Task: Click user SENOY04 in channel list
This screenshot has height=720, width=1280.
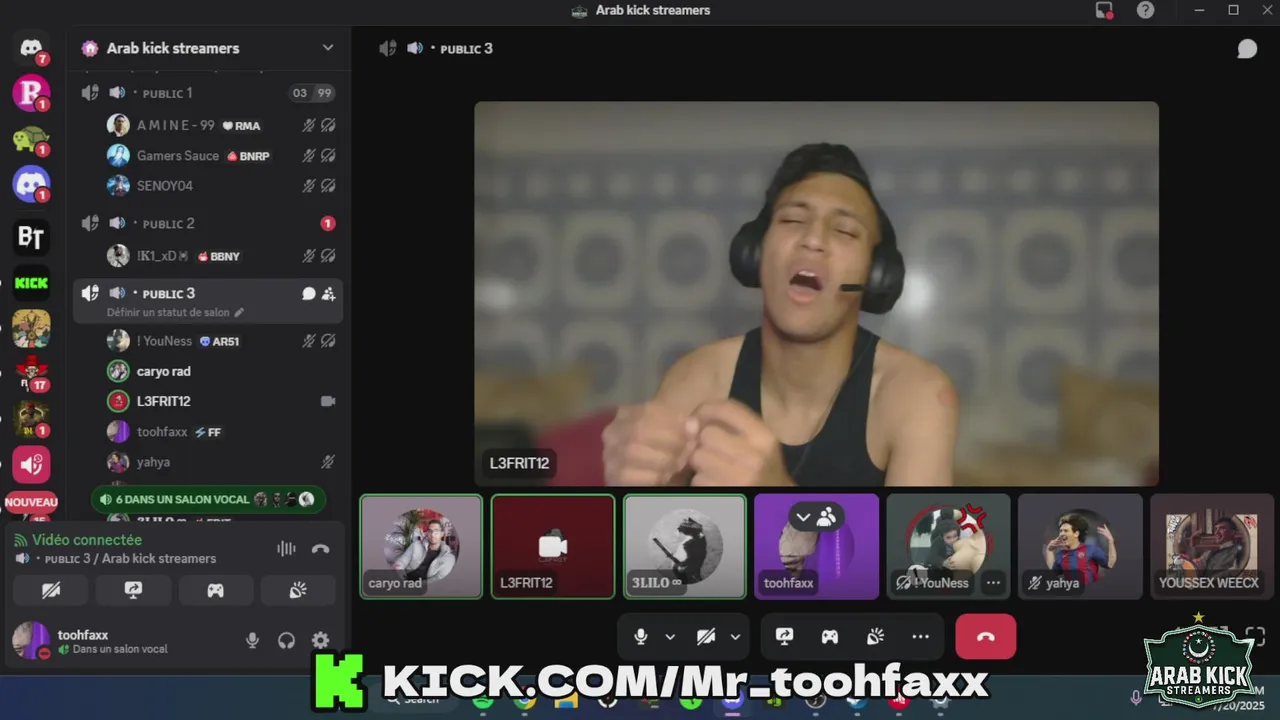Action: point(220,186)
